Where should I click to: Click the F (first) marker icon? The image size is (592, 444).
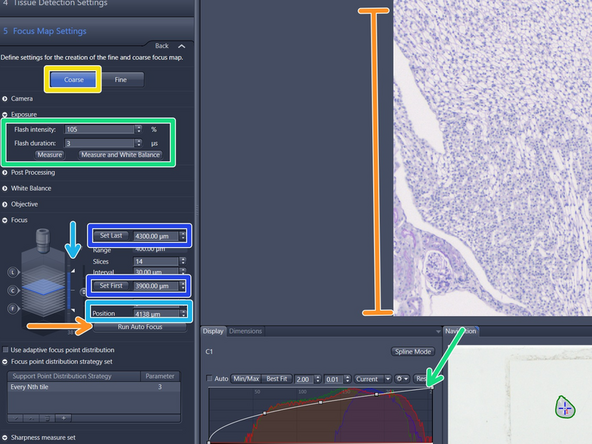pyautogui.click(x=13, y=308)
